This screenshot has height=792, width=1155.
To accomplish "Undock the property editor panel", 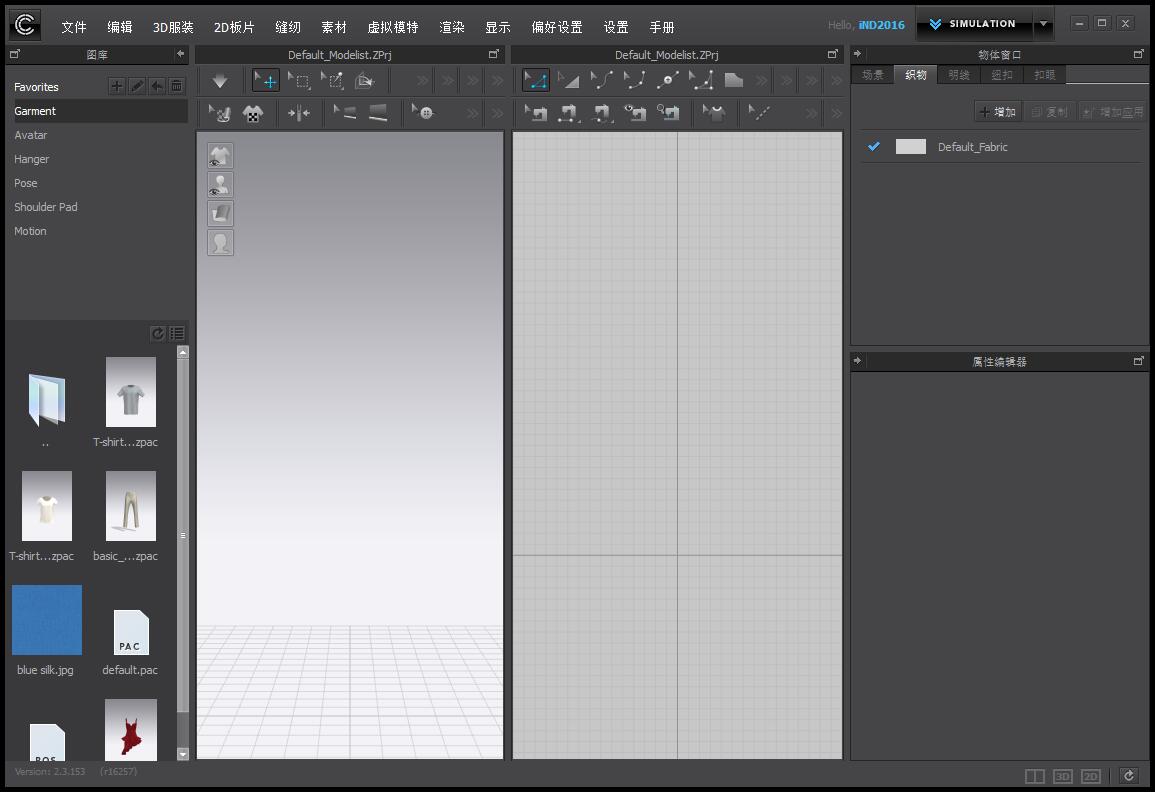I will tap(1138, 360).
